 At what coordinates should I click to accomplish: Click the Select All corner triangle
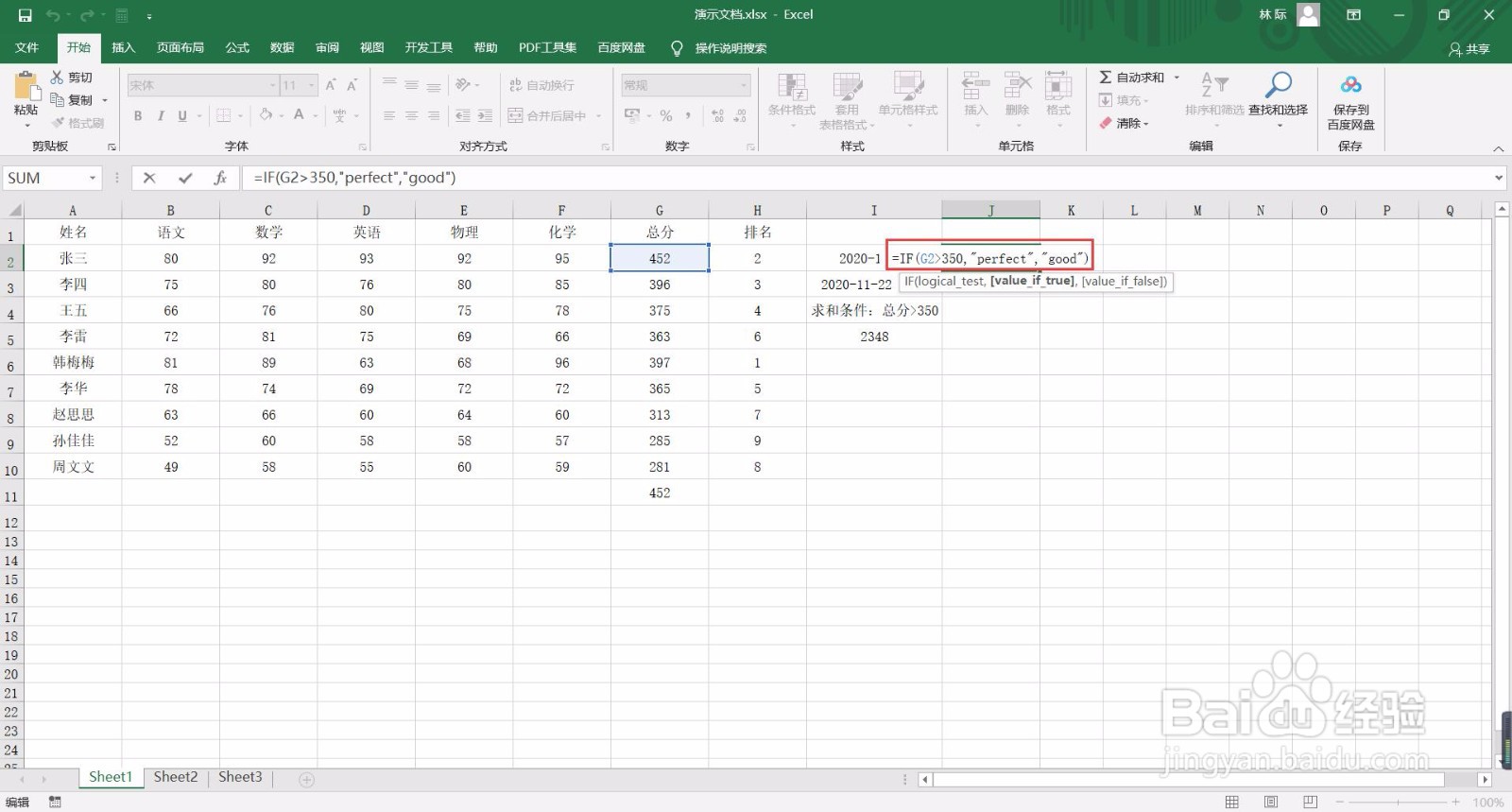point(12,210)
